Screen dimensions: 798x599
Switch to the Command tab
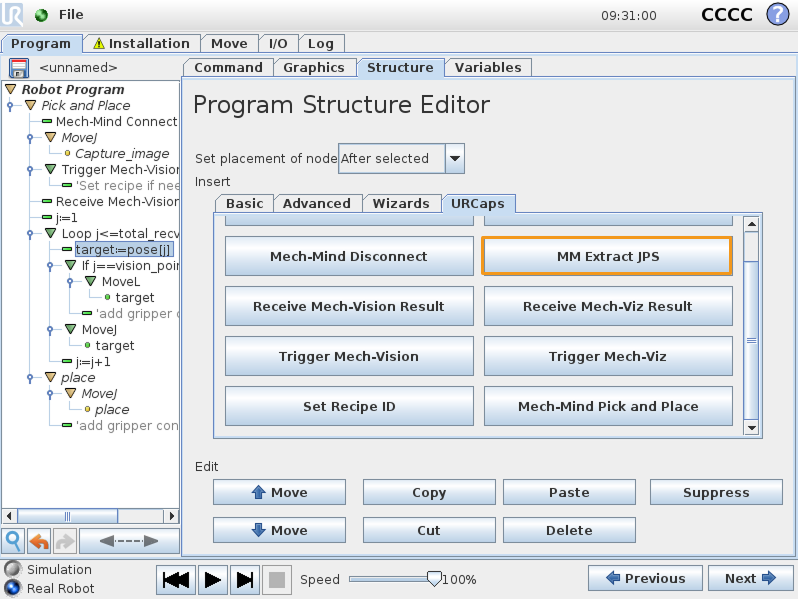(229, 68)
